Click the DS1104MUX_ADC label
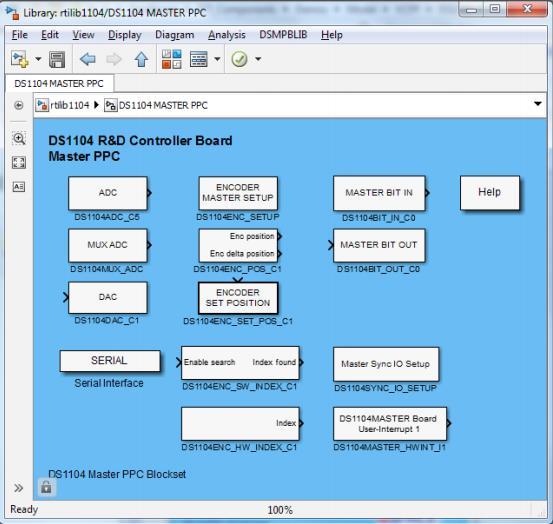Screen dimensions: 553x524 click(x=107, y=269)
